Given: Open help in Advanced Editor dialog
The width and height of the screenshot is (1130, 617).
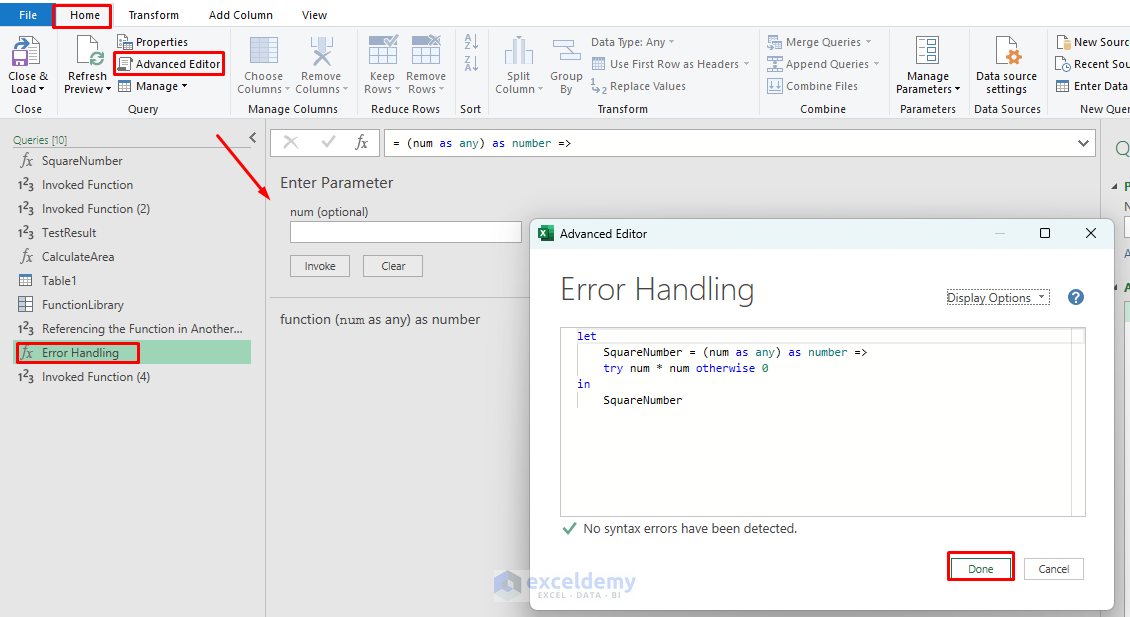Looking at the screenshot, I should coord(1075,297).
